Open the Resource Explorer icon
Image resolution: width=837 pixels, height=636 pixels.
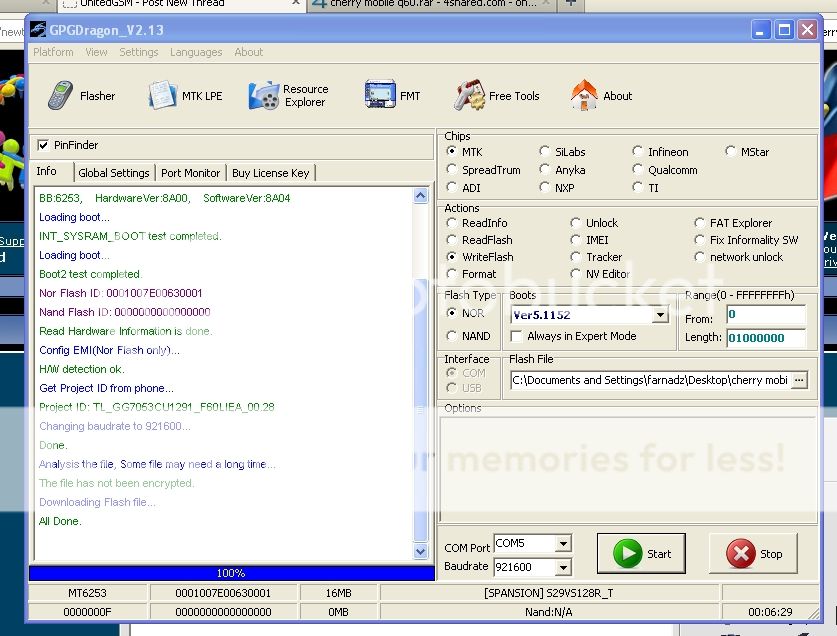264,96
